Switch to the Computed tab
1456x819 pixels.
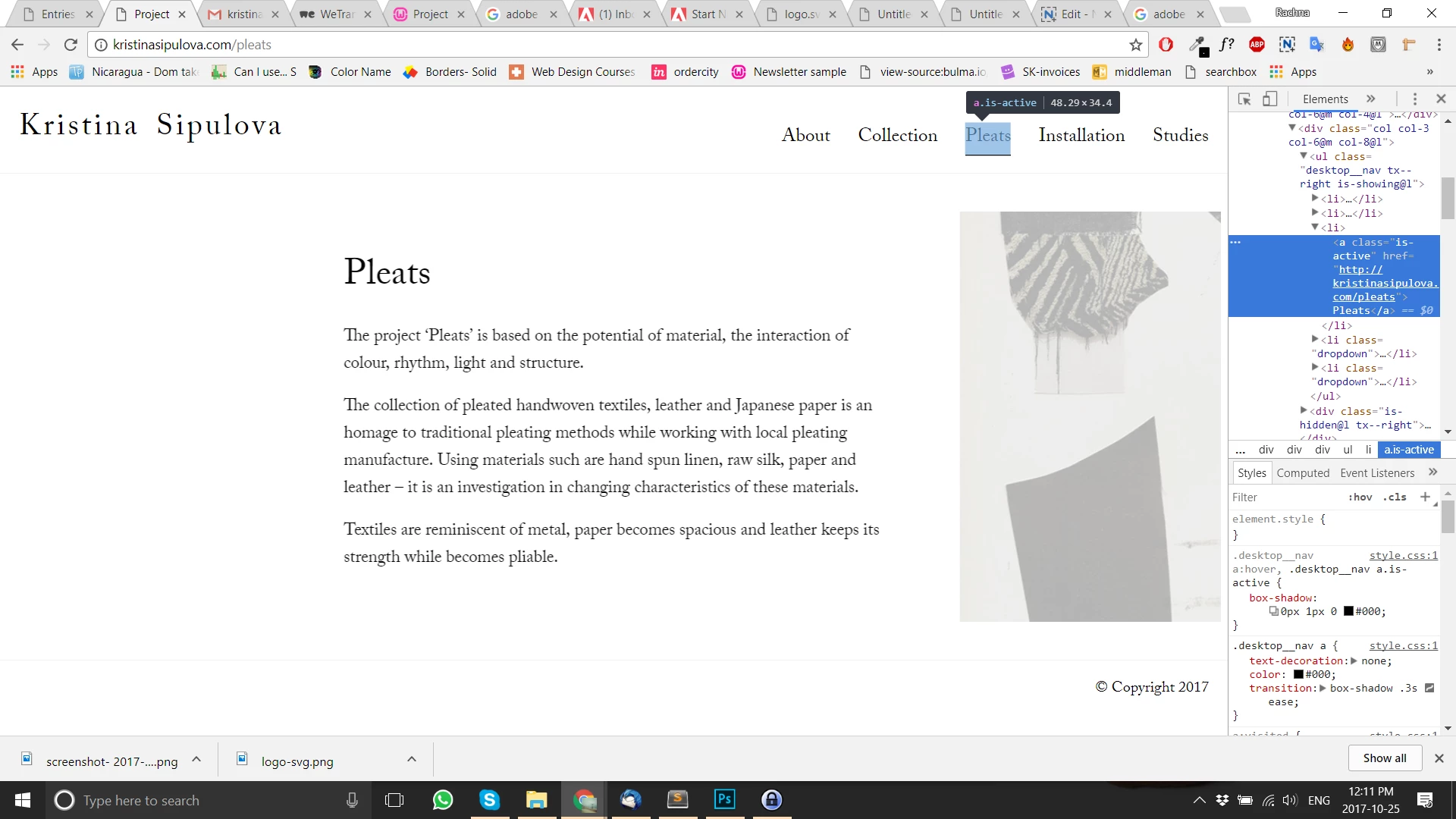(x=1303, y=472)
